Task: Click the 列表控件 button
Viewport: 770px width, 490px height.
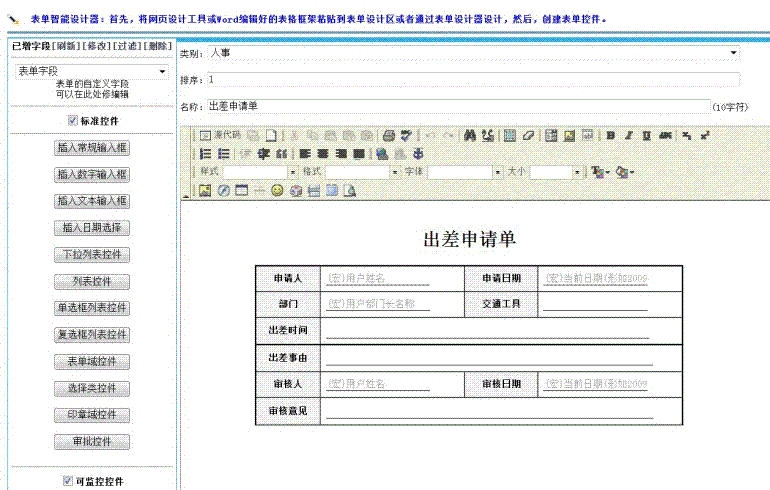Action: tap(92, 281)
